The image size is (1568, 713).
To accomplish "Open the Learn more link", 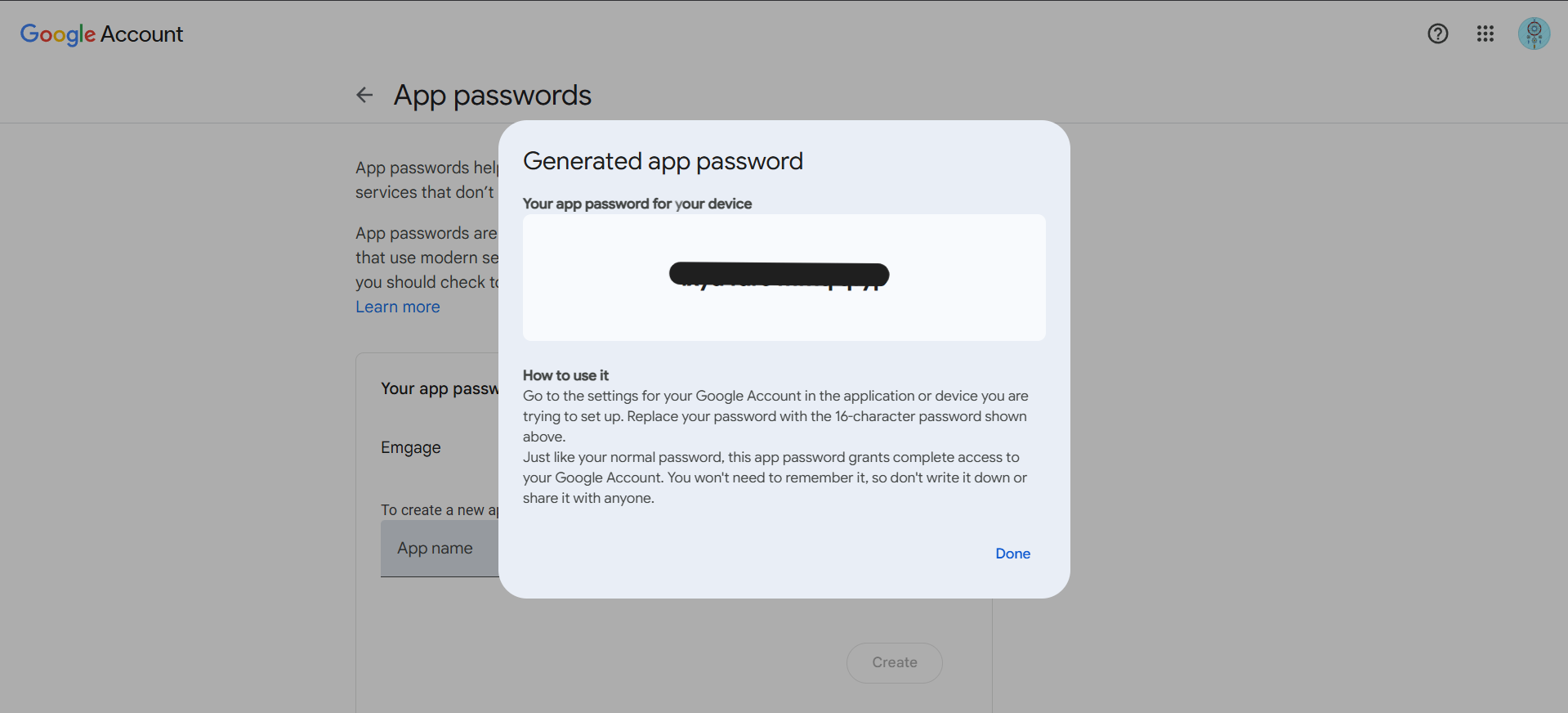I will coord(397,307).
